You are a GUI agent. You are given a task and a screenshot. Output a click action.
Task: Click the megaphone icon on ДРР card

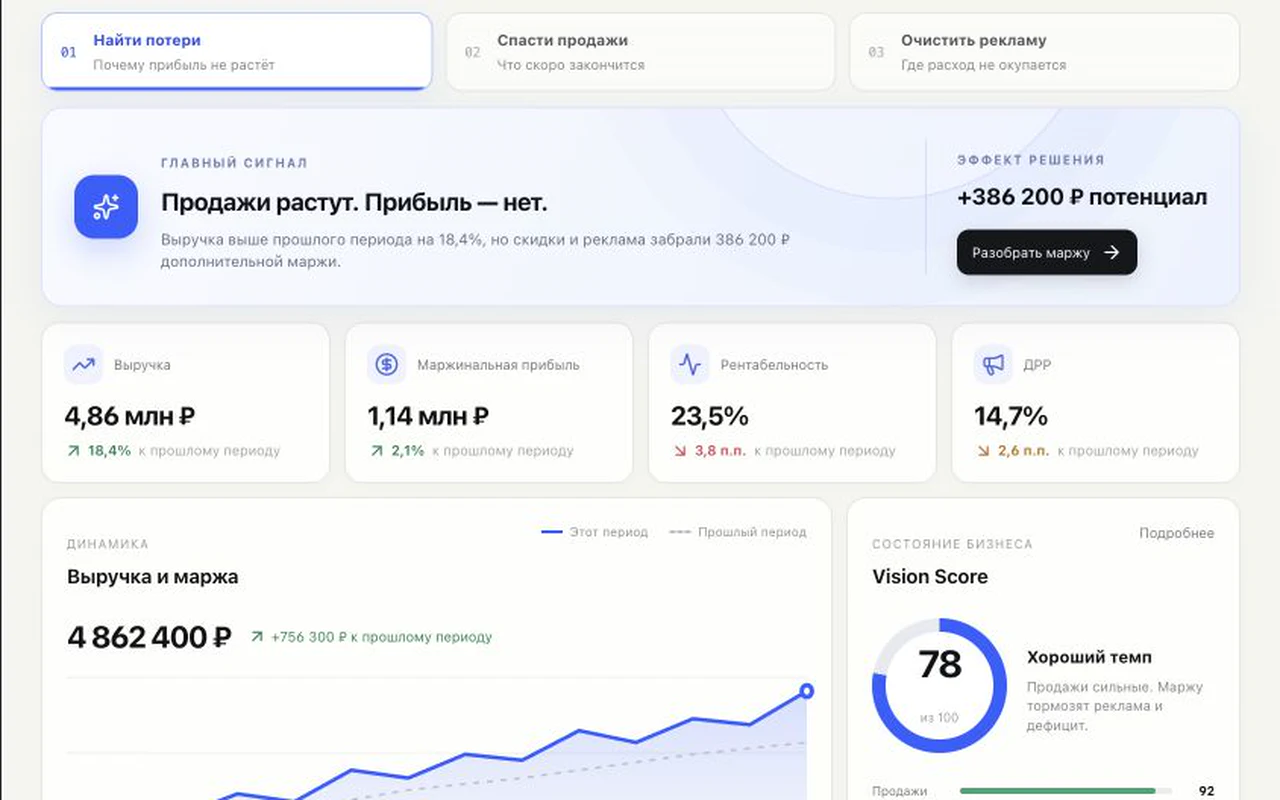(x=993, y=365)
